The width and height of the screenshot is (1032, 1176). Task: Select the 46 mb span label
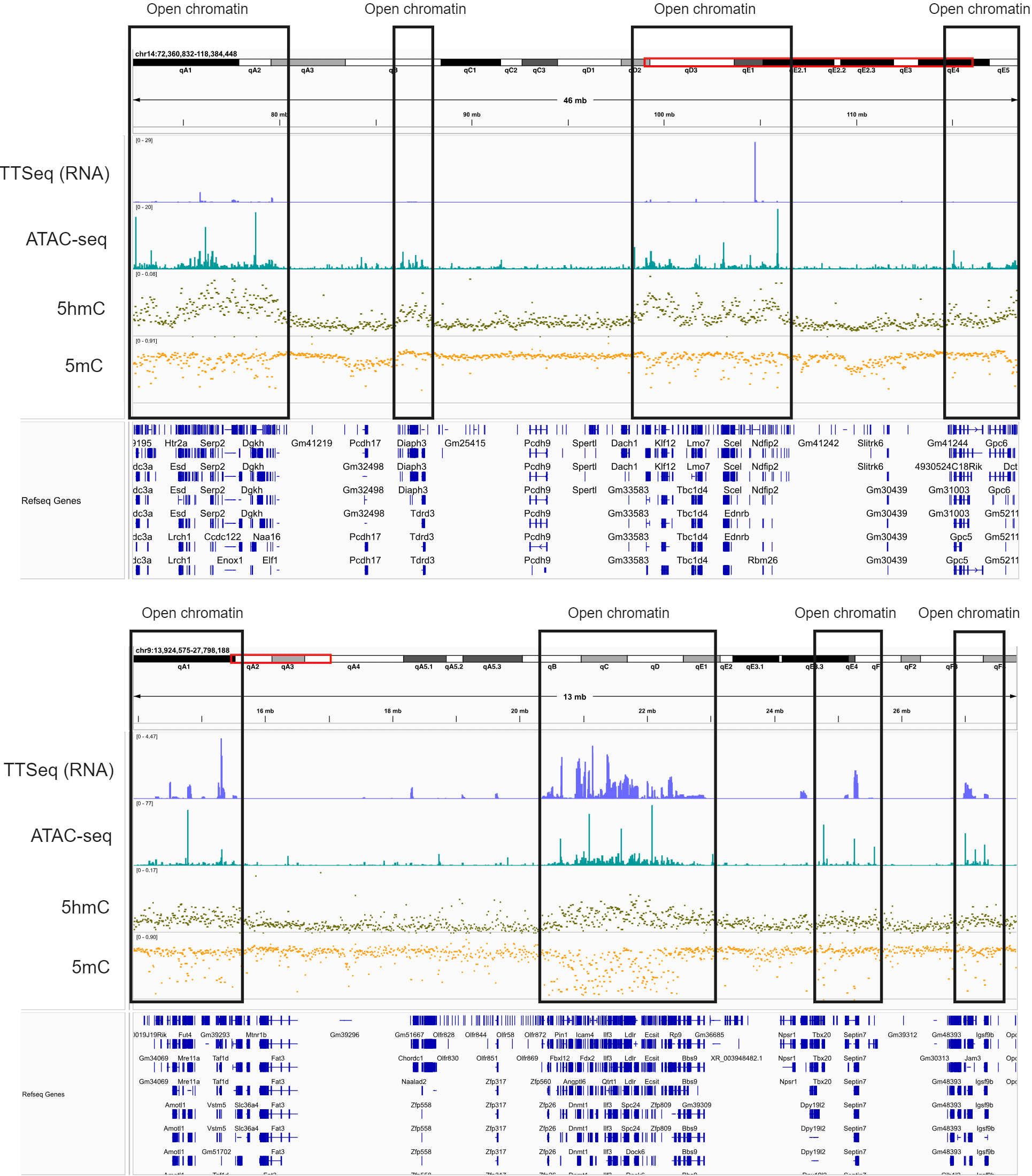[x=574, y=100]
